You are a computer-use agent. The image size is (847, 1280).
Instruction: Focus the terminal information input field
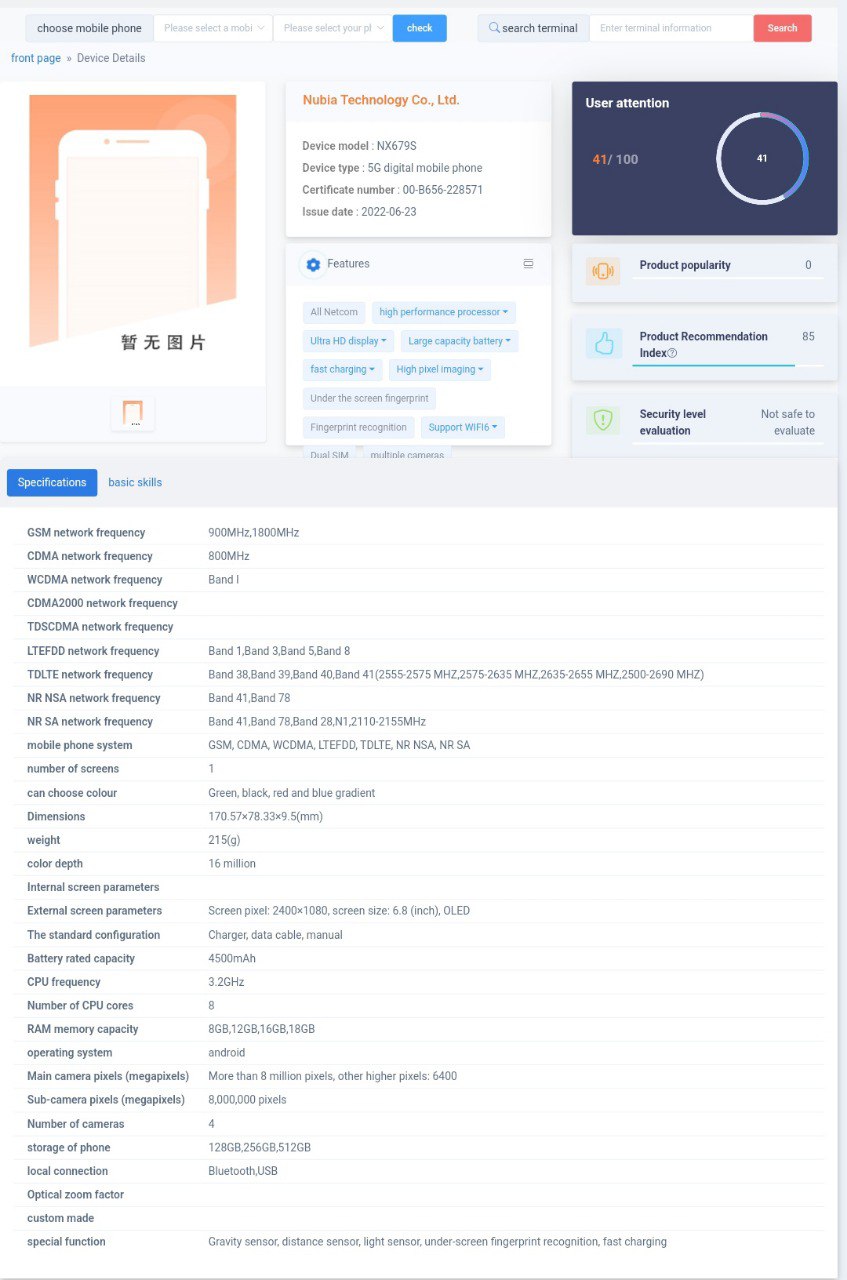[x=671, y=28]
